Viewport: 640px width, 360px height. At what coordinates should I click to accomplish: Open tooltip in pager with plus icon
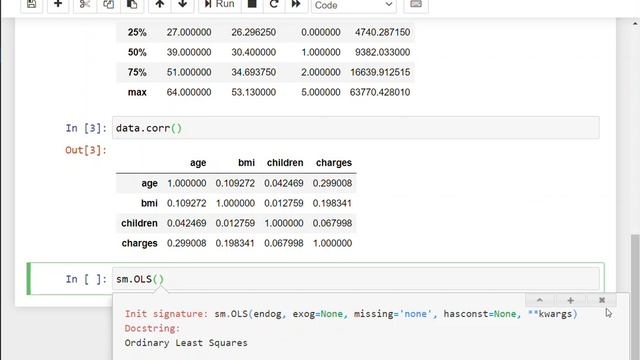[571, 300]
